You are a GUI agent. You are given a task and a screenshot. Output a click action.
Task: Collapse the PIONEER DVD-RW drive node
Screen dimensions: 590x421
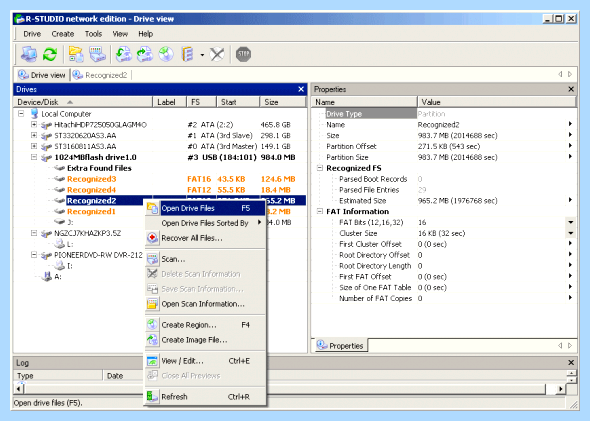(x=34, y=255)
